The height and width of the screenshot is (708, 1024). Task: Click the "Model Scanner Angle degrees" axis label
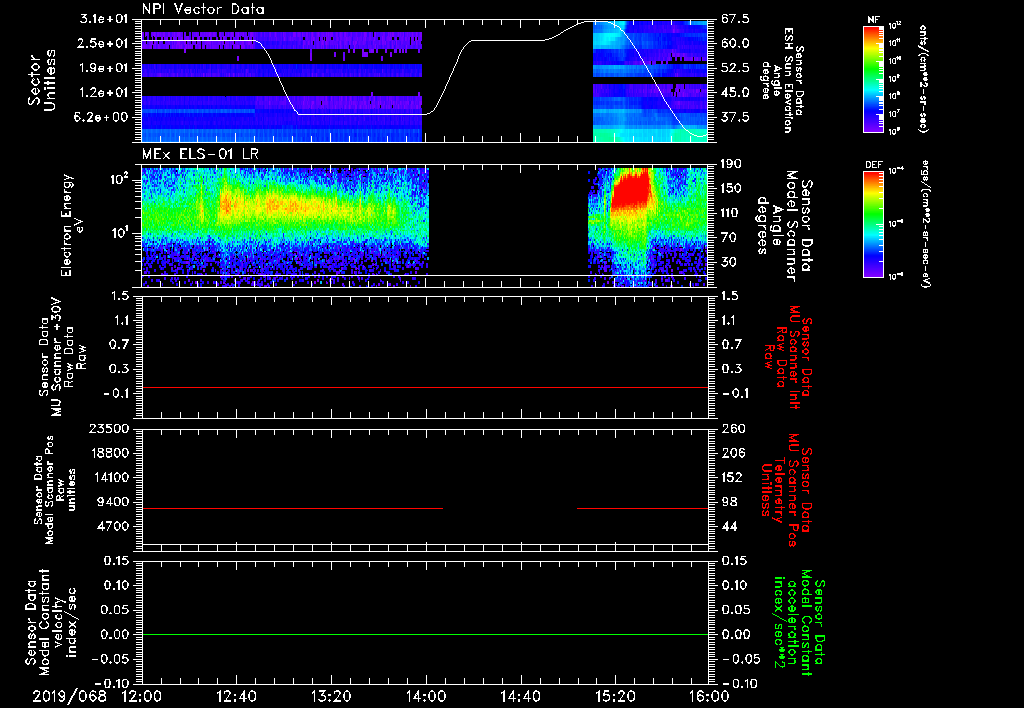point(783,225)
